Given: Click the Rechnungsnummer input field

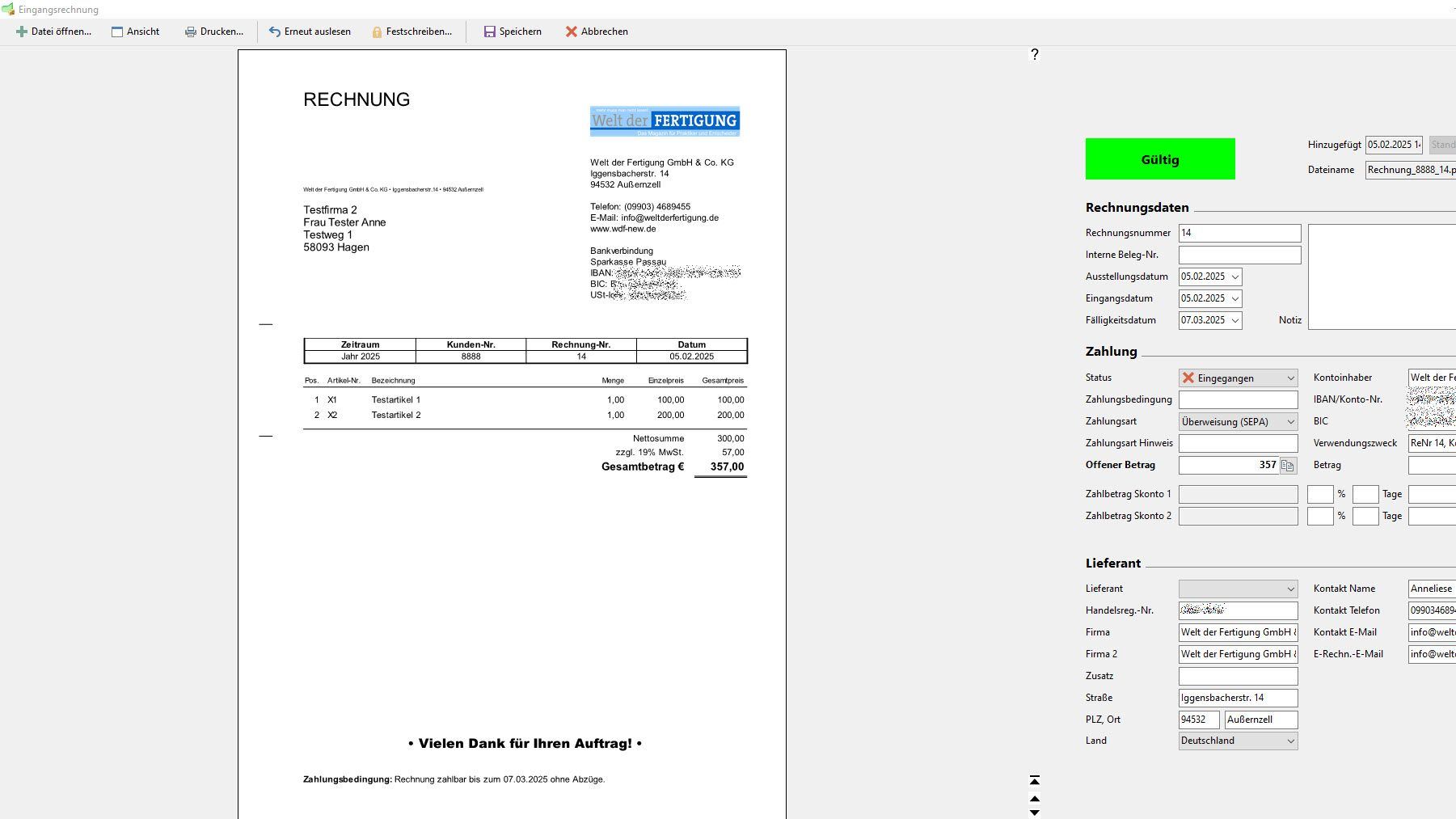Looking at the screenshot, I should coord(1239,233).
